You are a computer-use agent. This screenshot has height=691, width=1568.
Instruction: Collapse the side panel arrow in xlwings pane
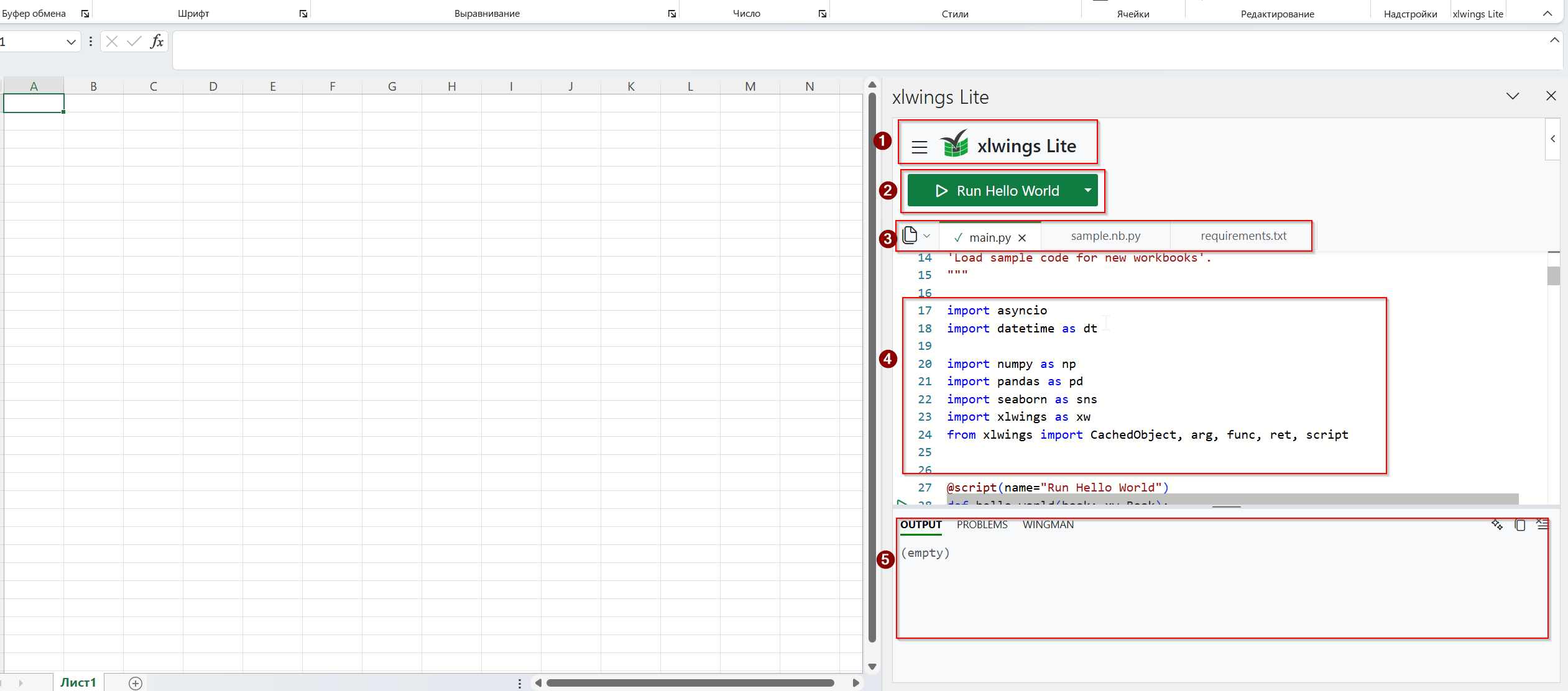(1553, 139)
